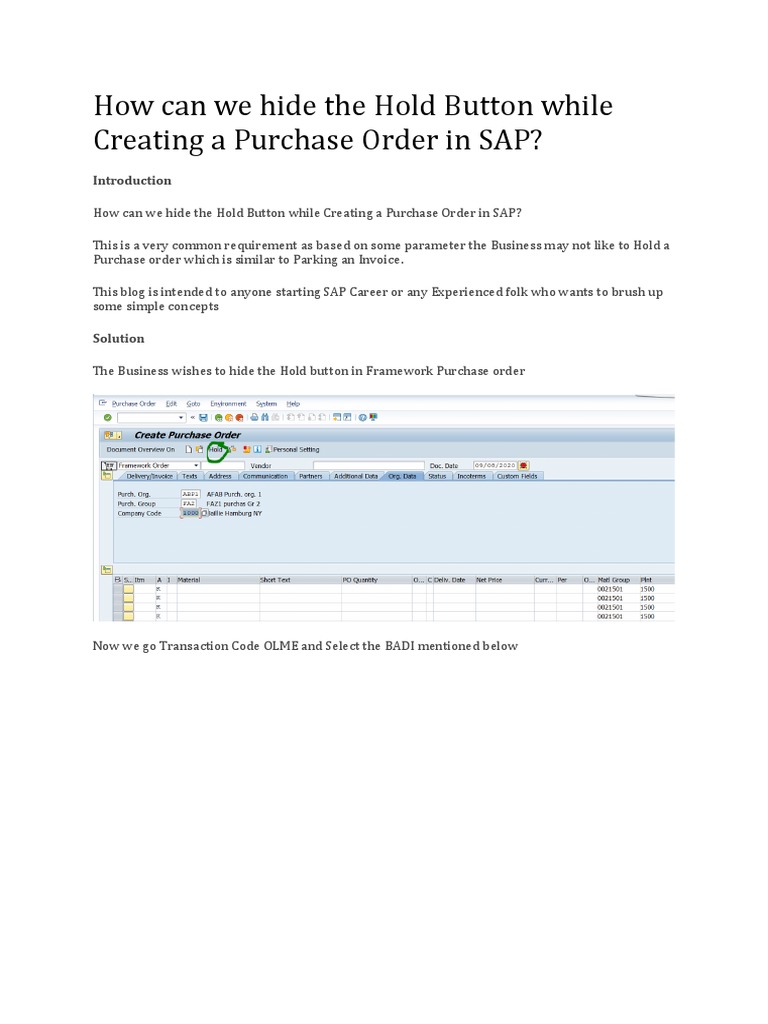
Task: Open the System menu
Action: coord(266,404)
